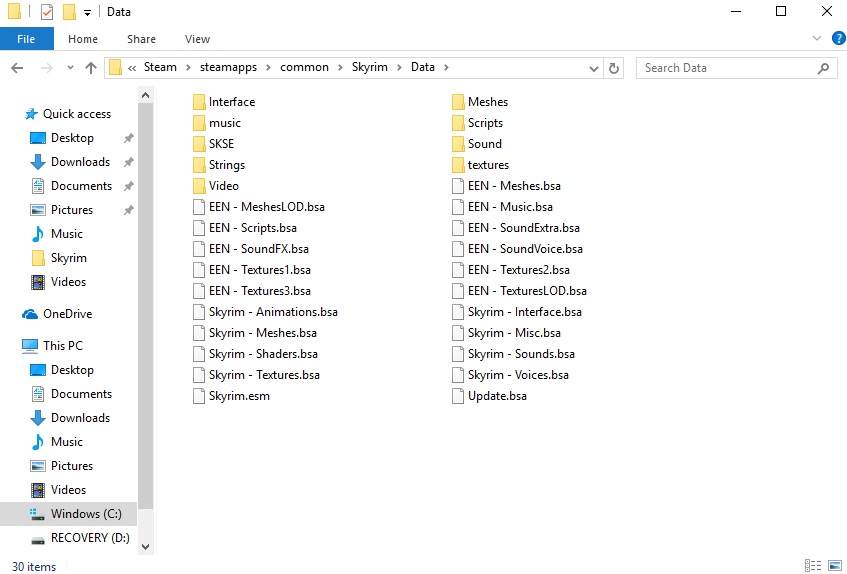The width and height of the screenshot is (847, 574).
Task: Switch to Details view layout icon
Action: coord(812,566)
